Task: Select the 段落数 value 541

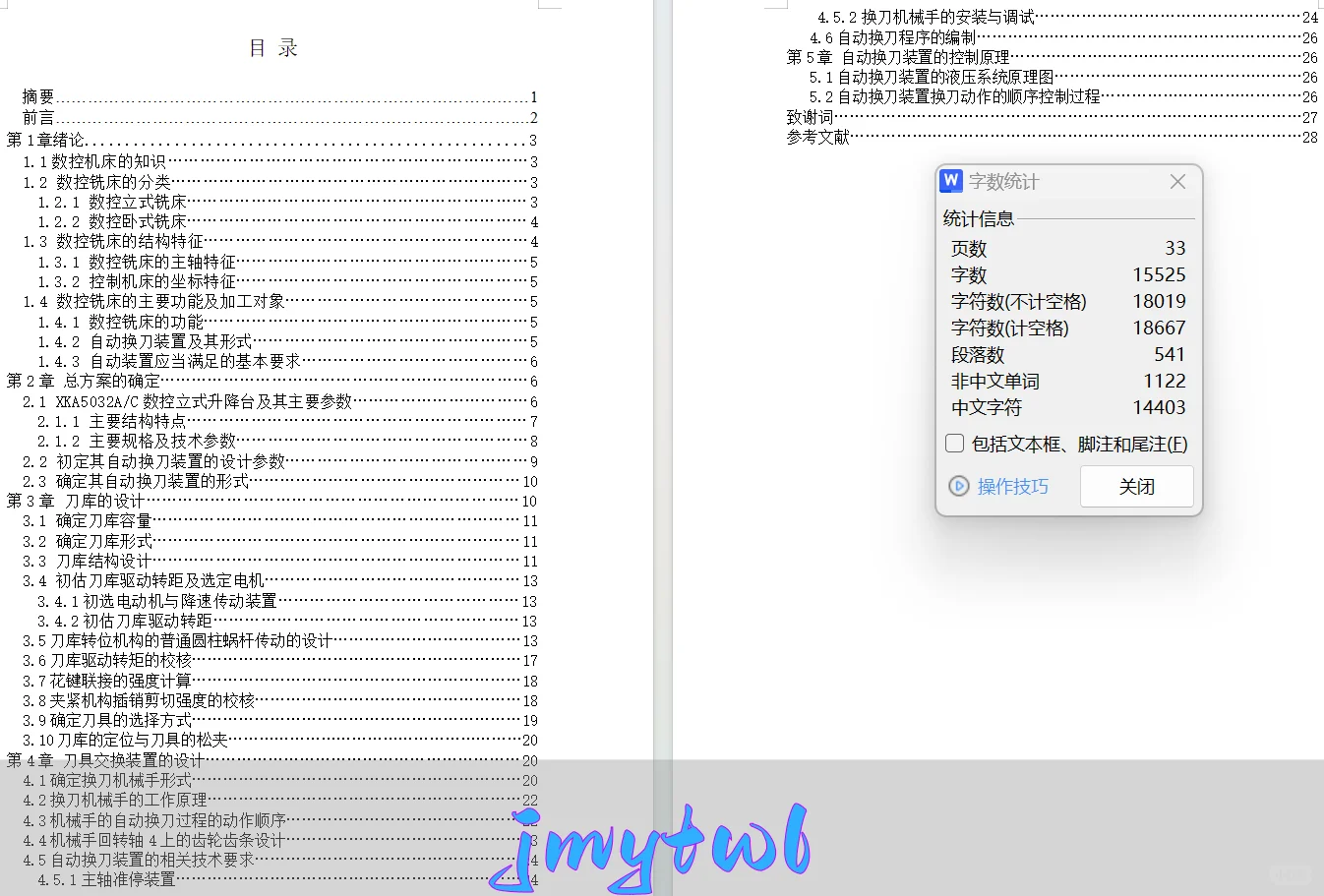Action: (x=1170, y=354)
